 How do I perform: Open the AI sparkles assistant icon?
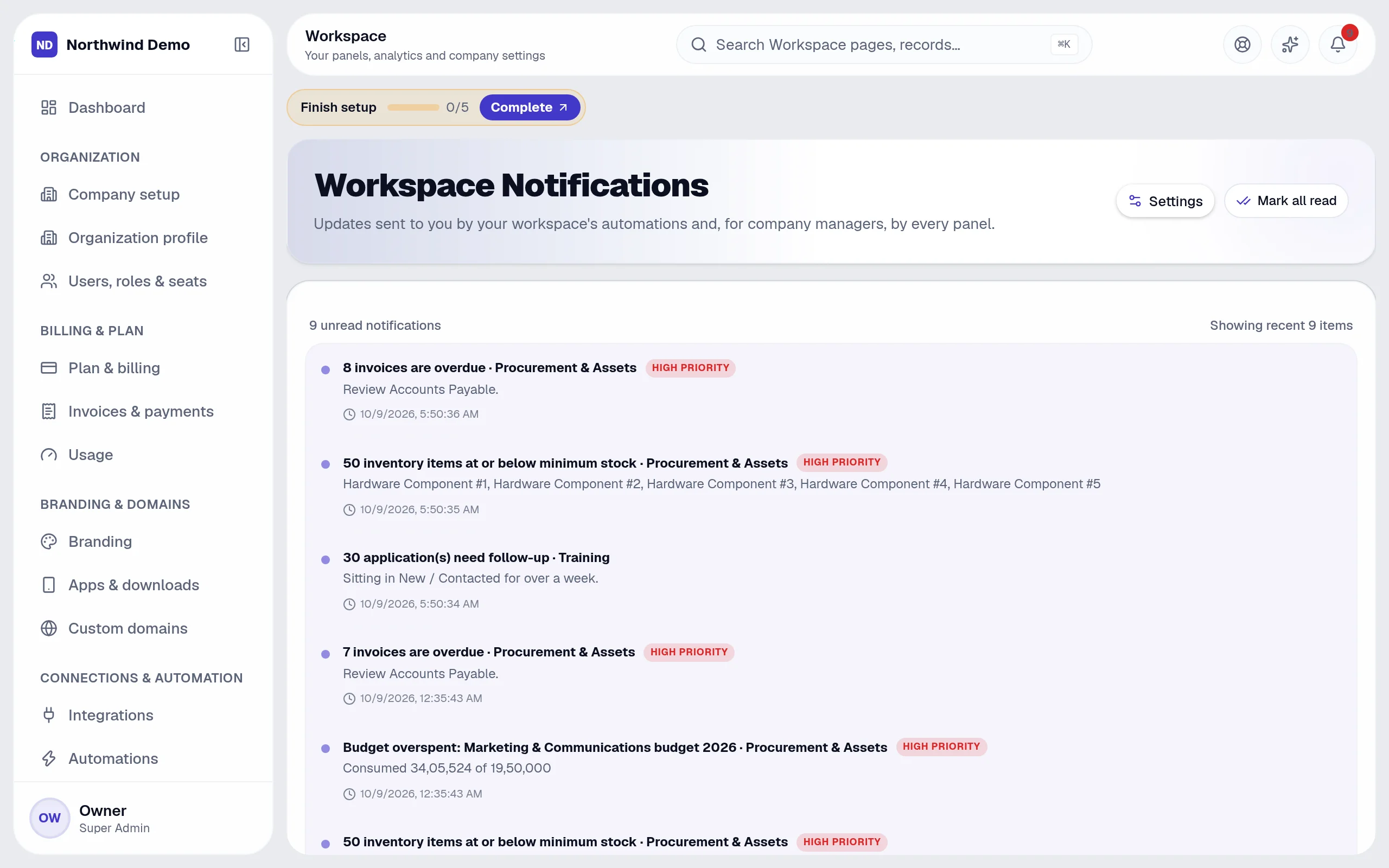[1290, 44]
